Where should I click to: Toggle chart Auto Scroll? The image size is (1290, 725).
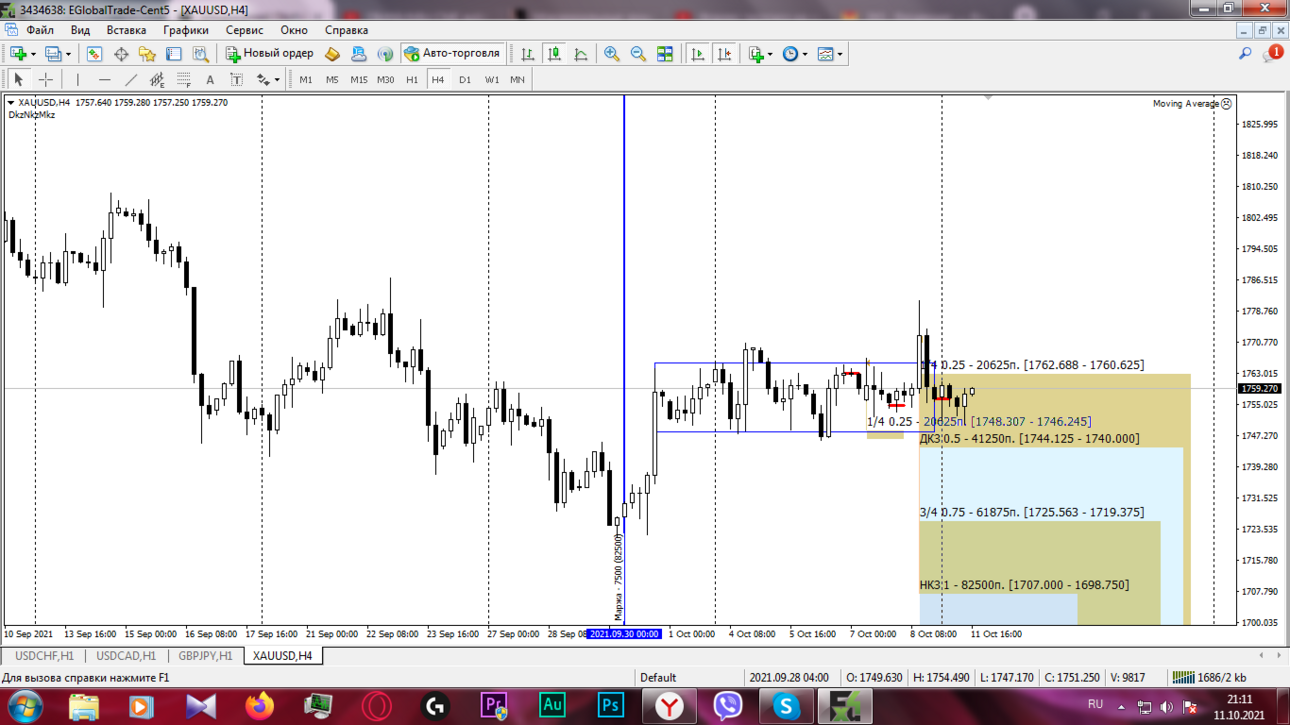click(x=698, y=54)
